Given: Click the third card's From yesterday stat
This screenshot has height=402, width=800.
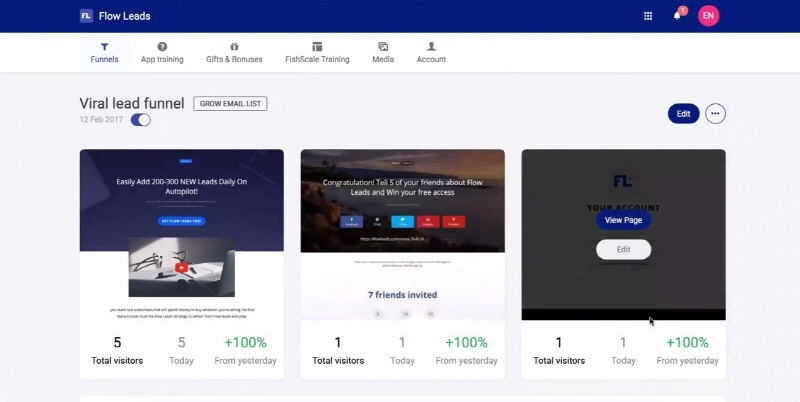Looking at the screenshot, I should (x=687, y=350).
